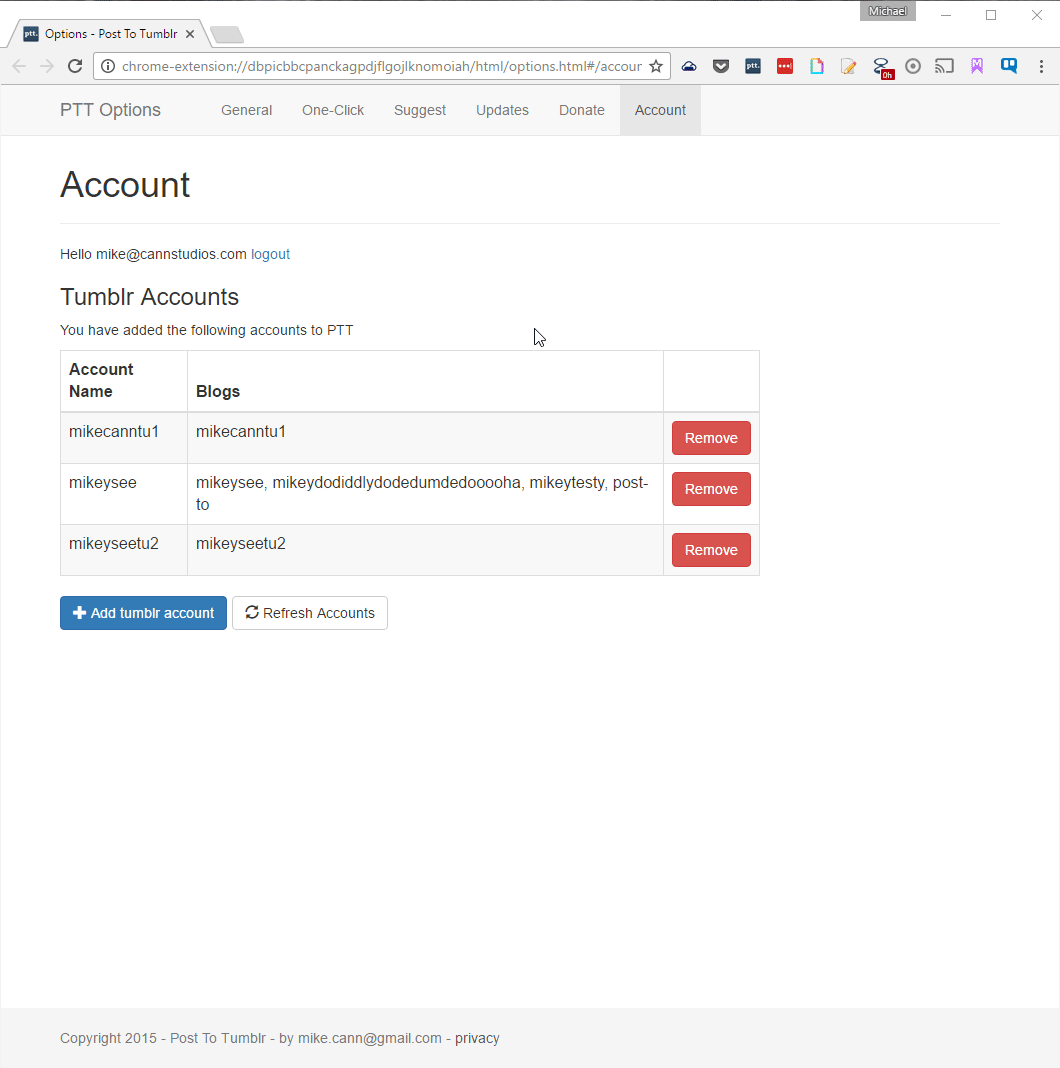This screenshot has height=1068, width=1060.
Task: Click the page info icon in address bar
Action: 107,66
